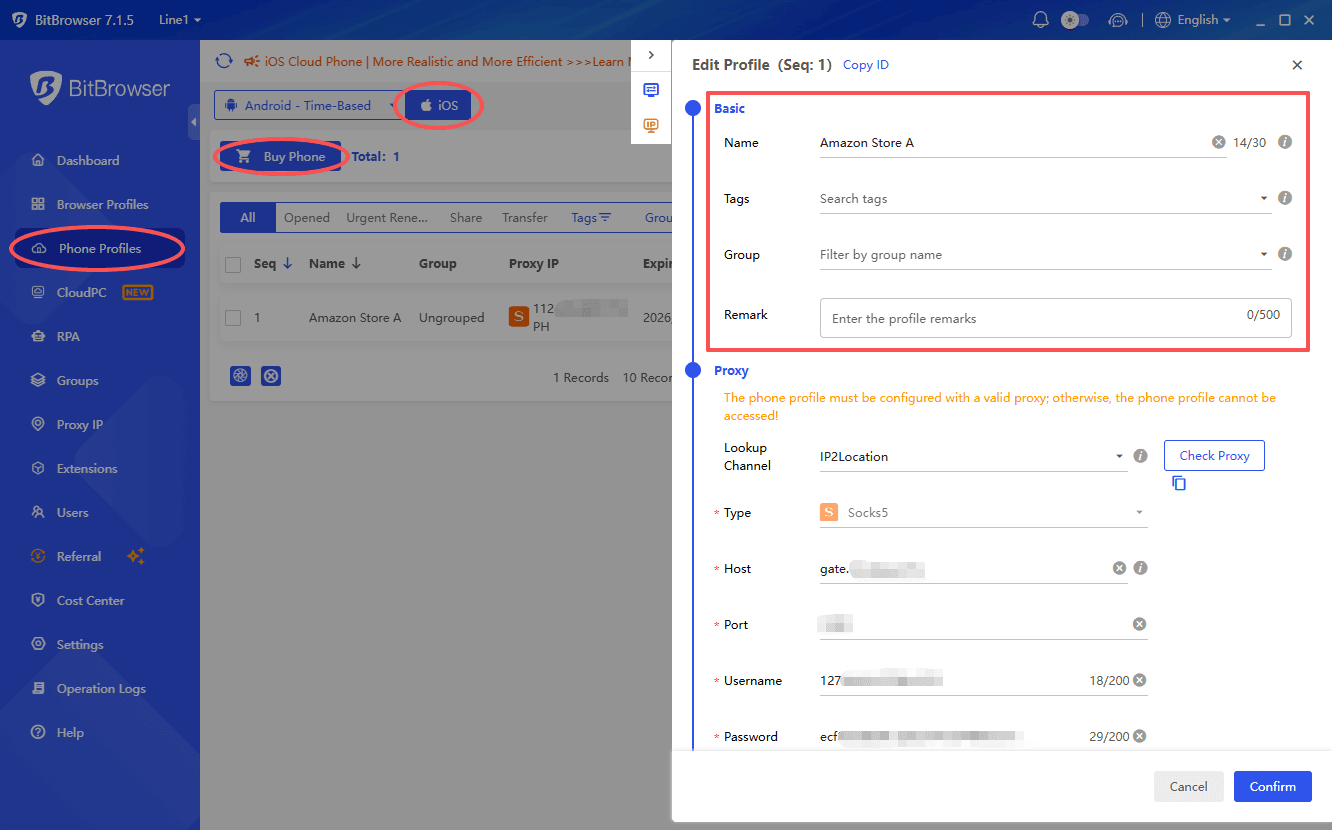Select the All tab
The width and height of the screenshot is (1332, 830).
click(248, 218)
